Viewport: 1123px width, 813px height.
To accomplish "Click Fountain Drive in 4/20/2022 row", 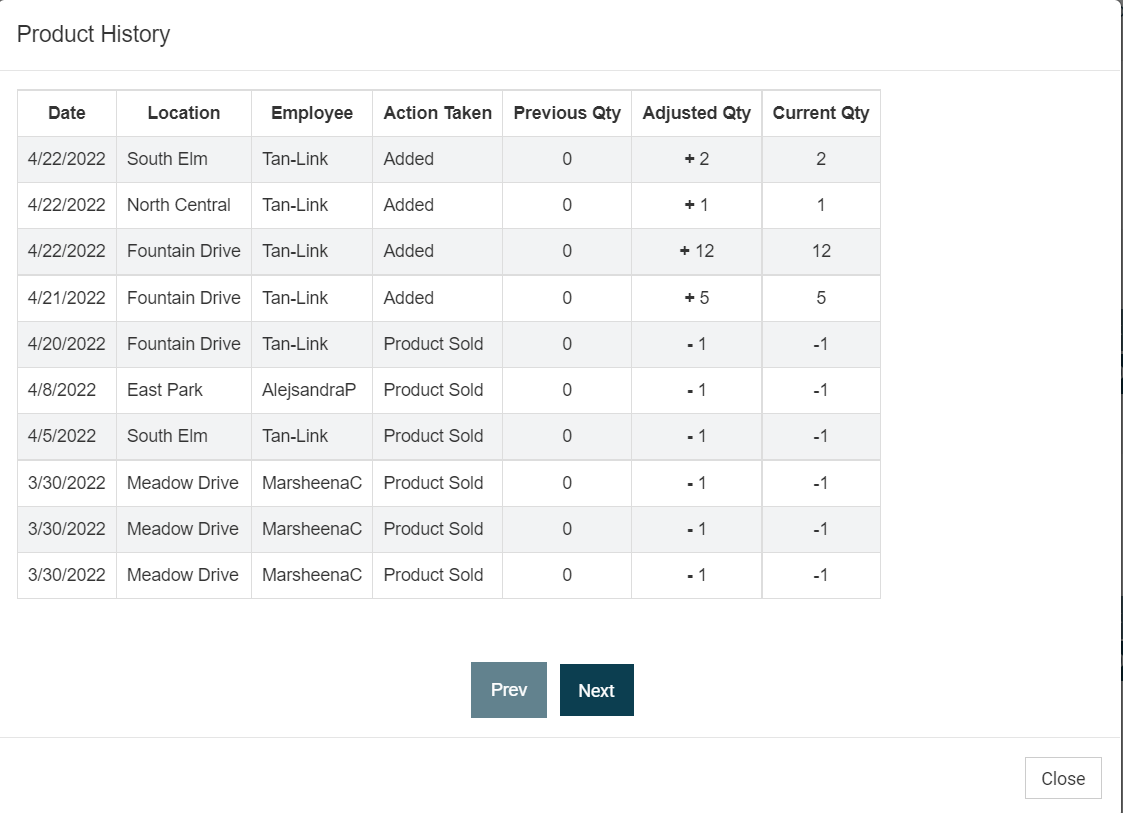I will point(183,344).
